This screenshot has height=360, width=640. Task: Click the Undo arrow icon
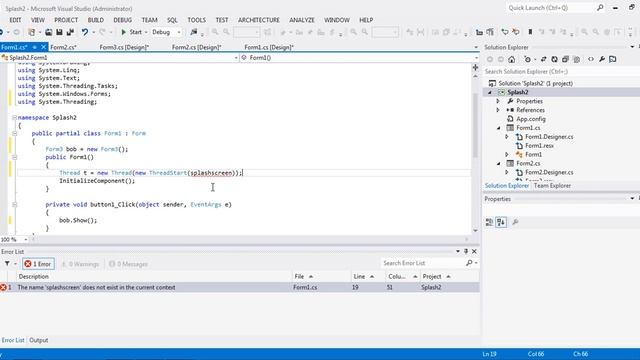click(x=84, y=32)
